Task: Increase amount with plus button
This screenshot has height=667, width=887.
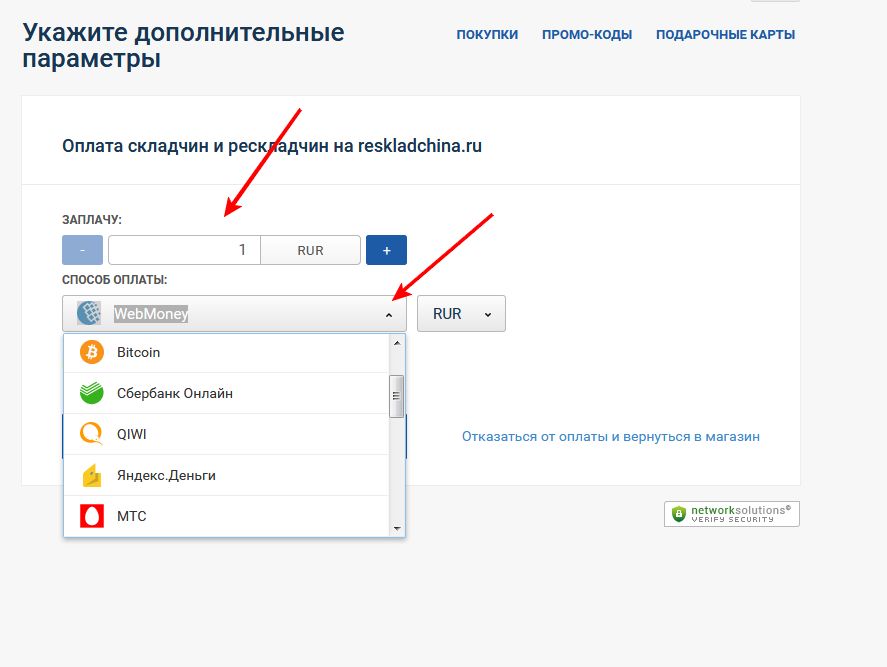Action: (386, 250)
